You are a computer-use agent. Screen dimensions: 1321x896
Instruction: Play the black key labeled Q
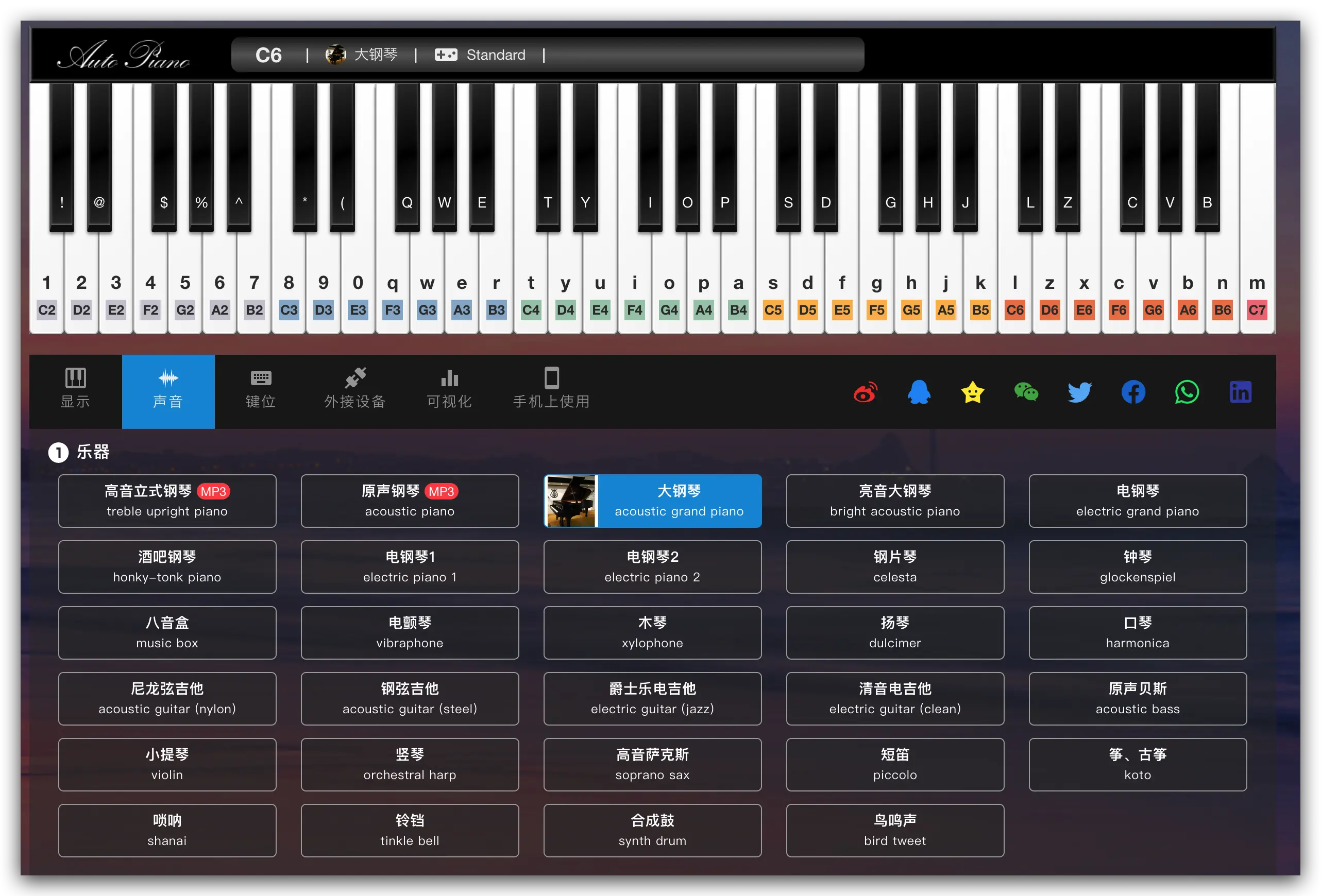click(407, 158)
